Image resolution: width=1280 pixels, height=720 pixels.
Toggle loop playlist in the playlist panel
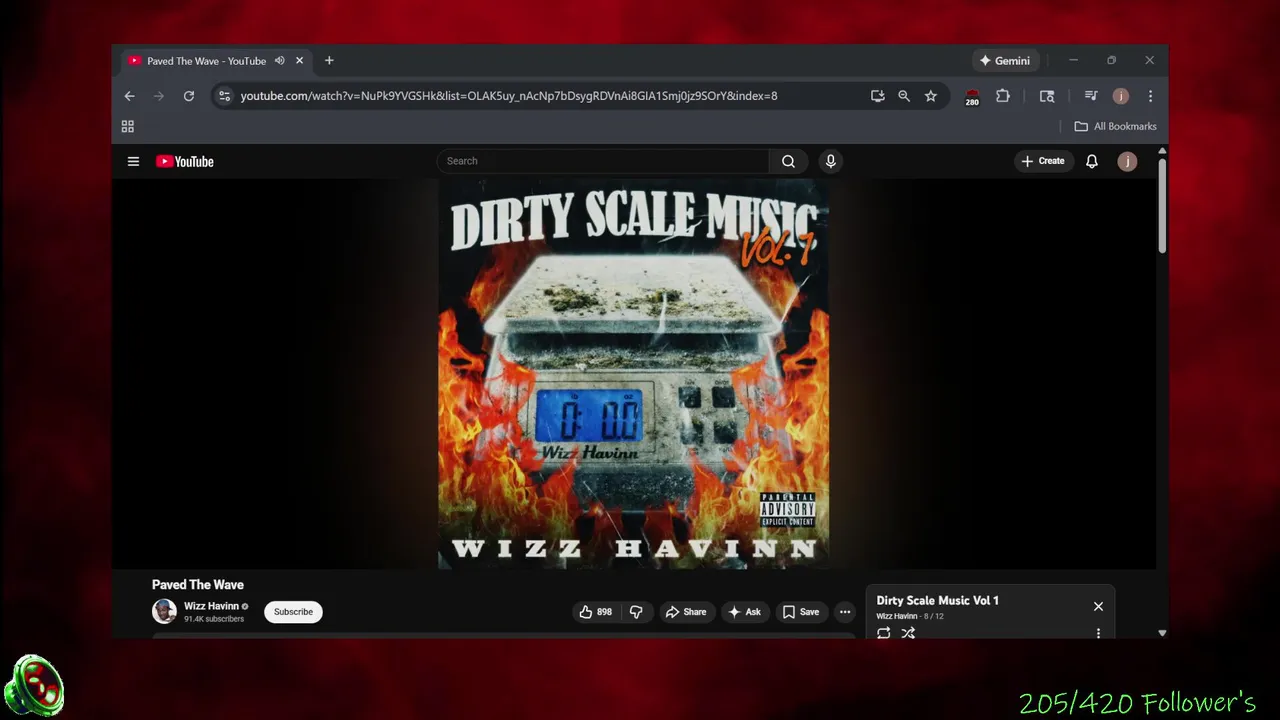click(x=884, y=633)
